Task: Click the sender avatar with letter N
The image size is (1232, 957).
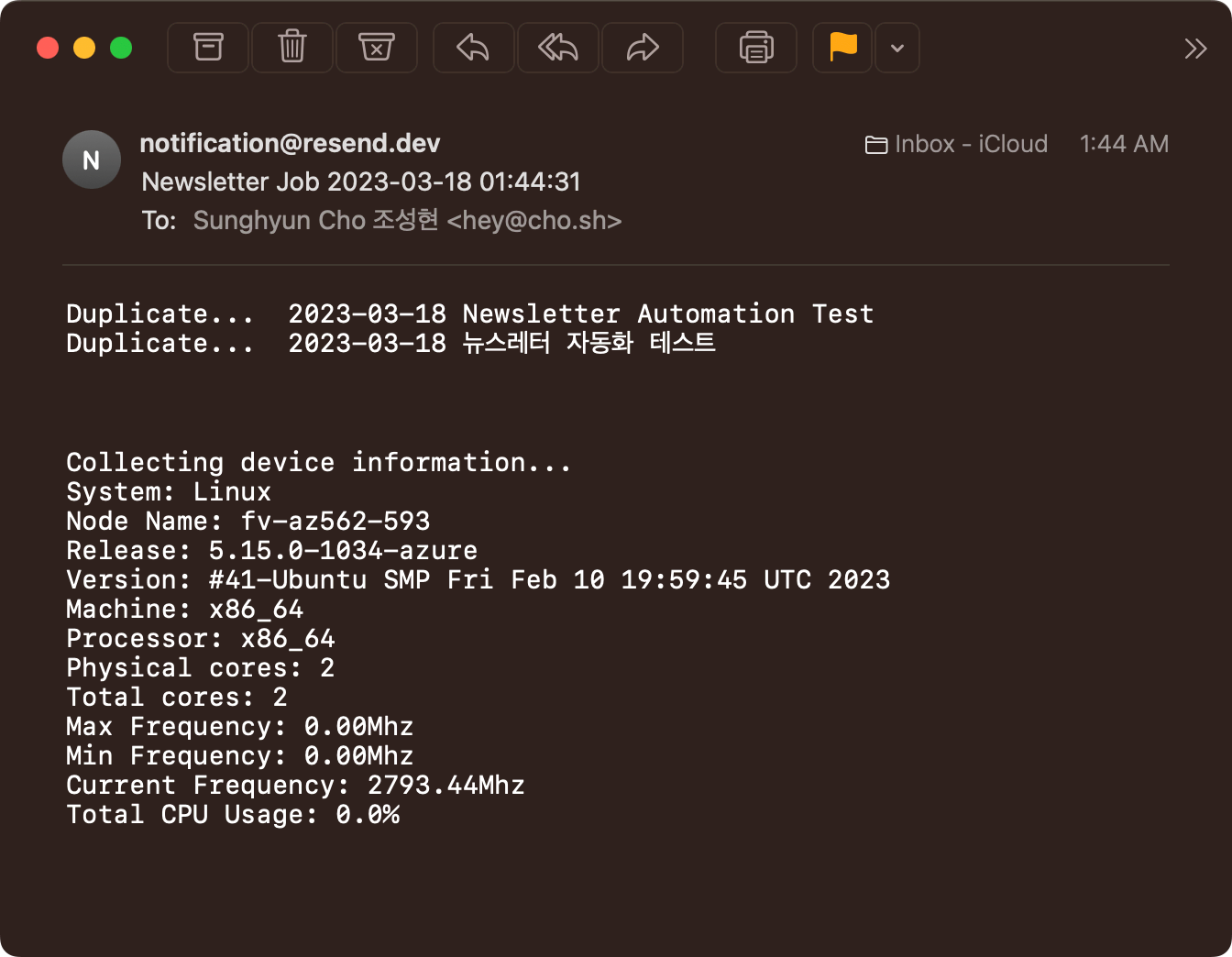Action: pos(92,160)
